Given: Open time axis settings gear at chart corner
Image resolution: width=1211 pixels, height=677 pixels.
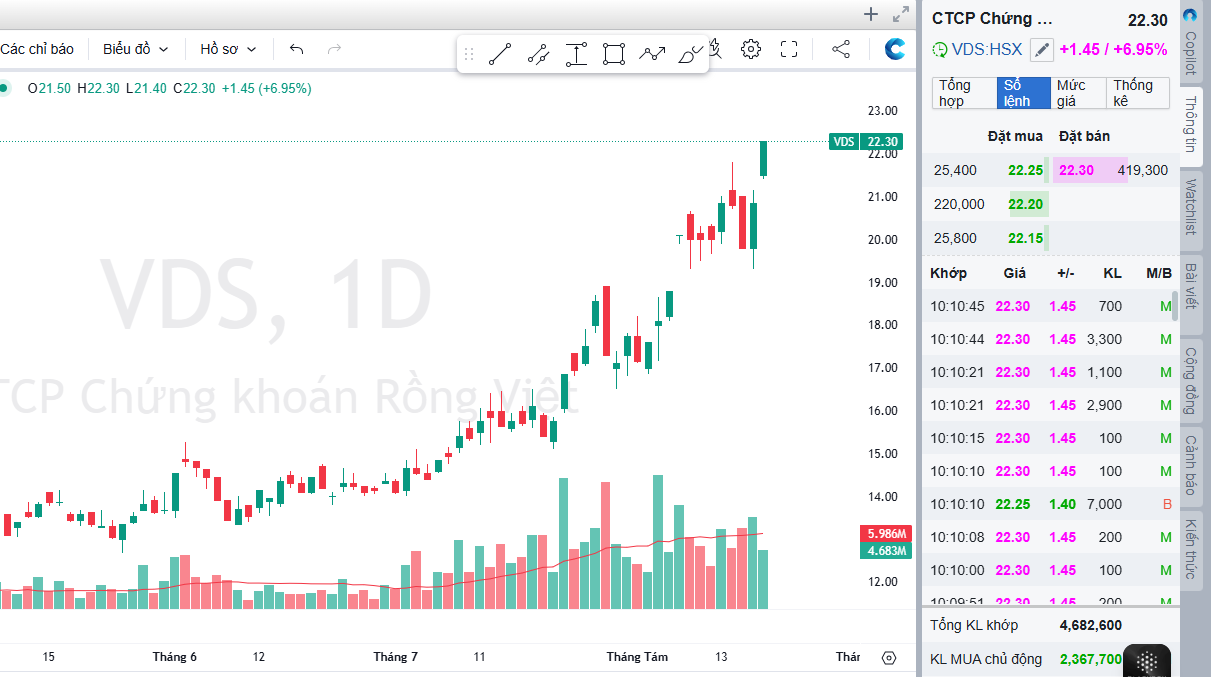Looking at the screenshot, I should (x=889, y=657).
